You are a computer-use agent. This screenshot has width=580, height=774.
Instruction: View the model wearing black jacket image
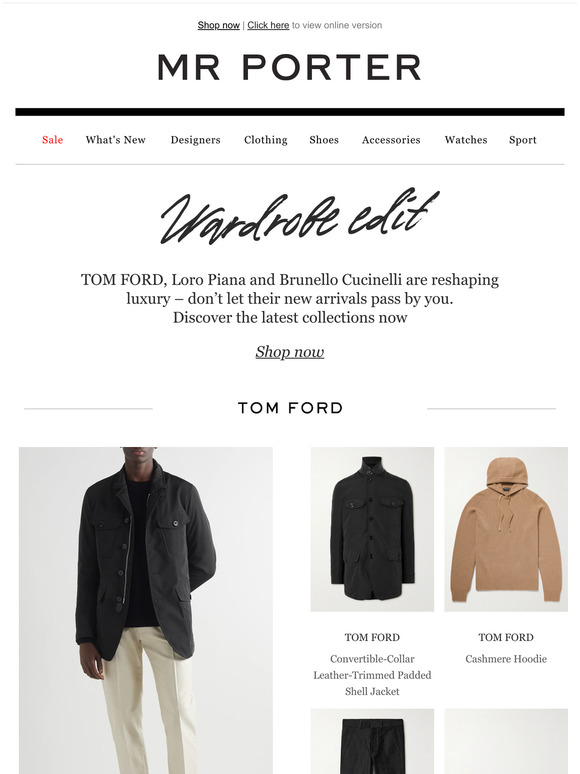point(146,611)
